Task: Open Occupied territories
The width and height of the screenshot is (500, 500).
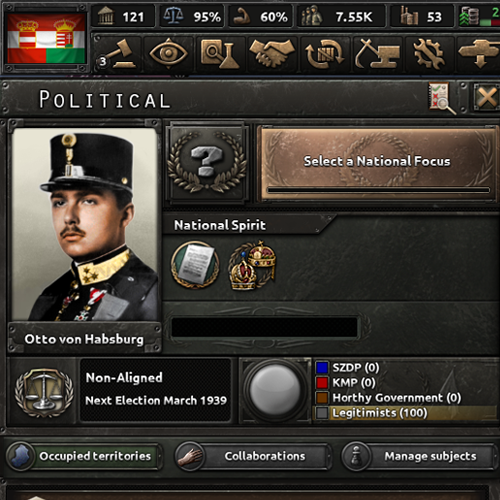Action: coord(83,456)
